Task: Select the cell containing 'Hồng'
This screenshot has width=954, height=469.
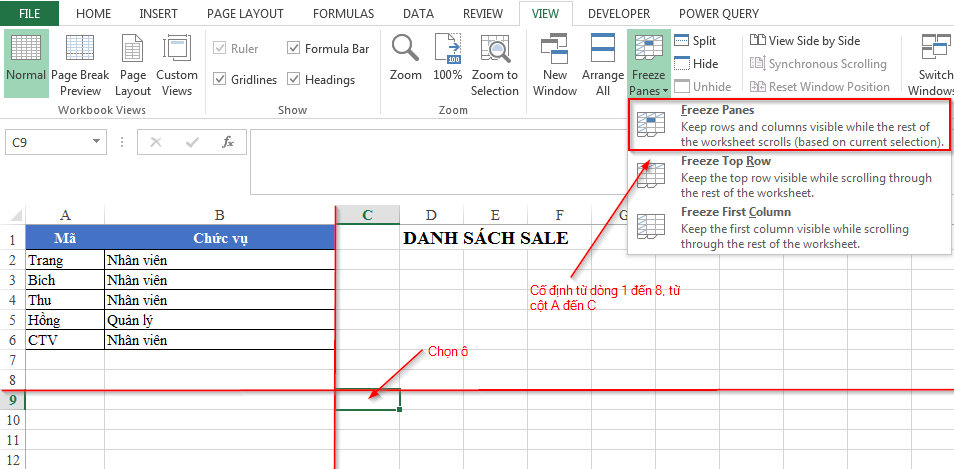Action: [x=65, y=319]
